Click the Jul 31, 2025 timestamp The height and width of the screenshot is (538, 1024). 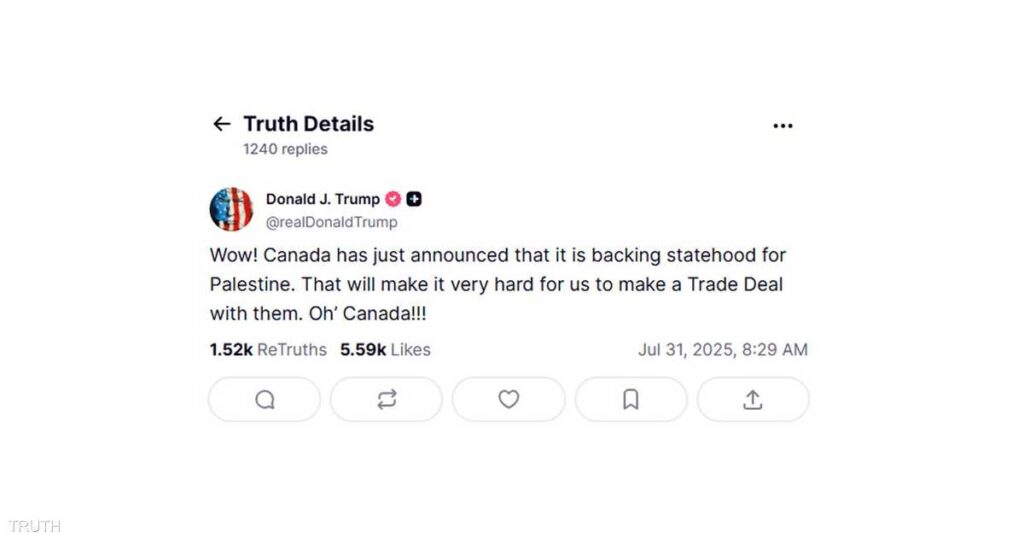click(x=722, y=350)
